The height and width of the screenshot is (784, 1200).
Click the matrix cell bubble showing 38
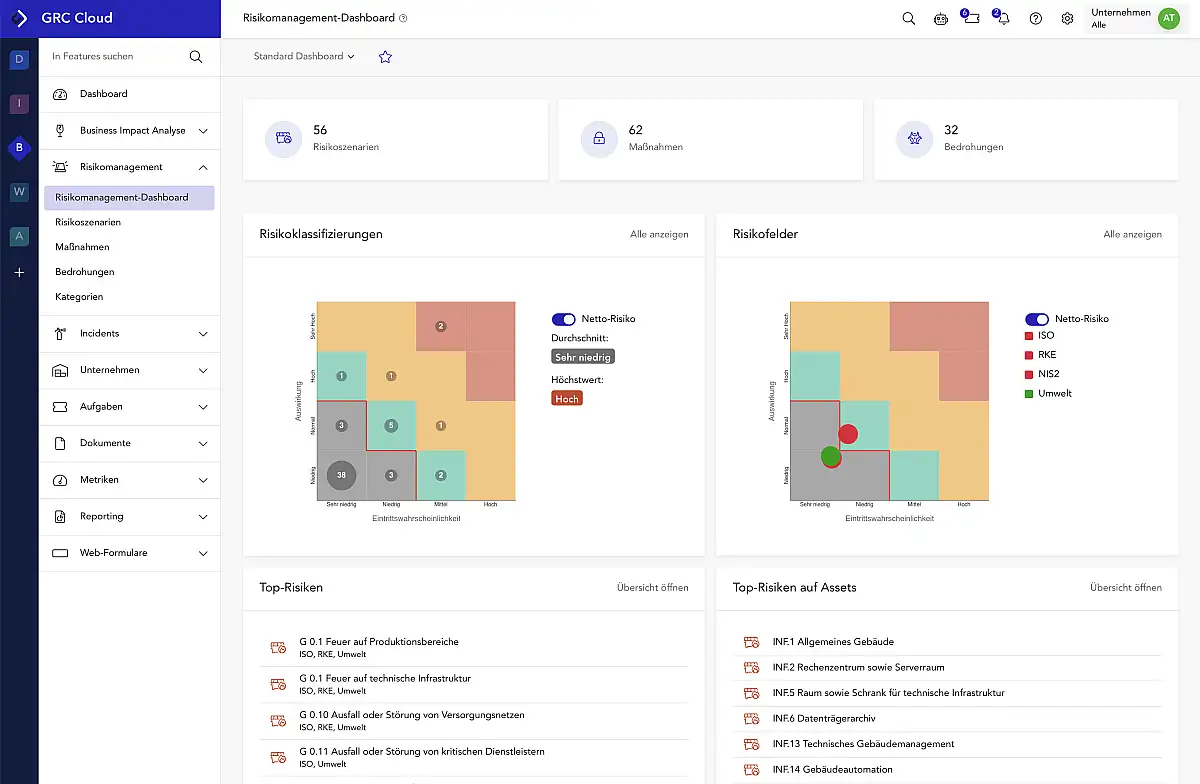[342, 475]
